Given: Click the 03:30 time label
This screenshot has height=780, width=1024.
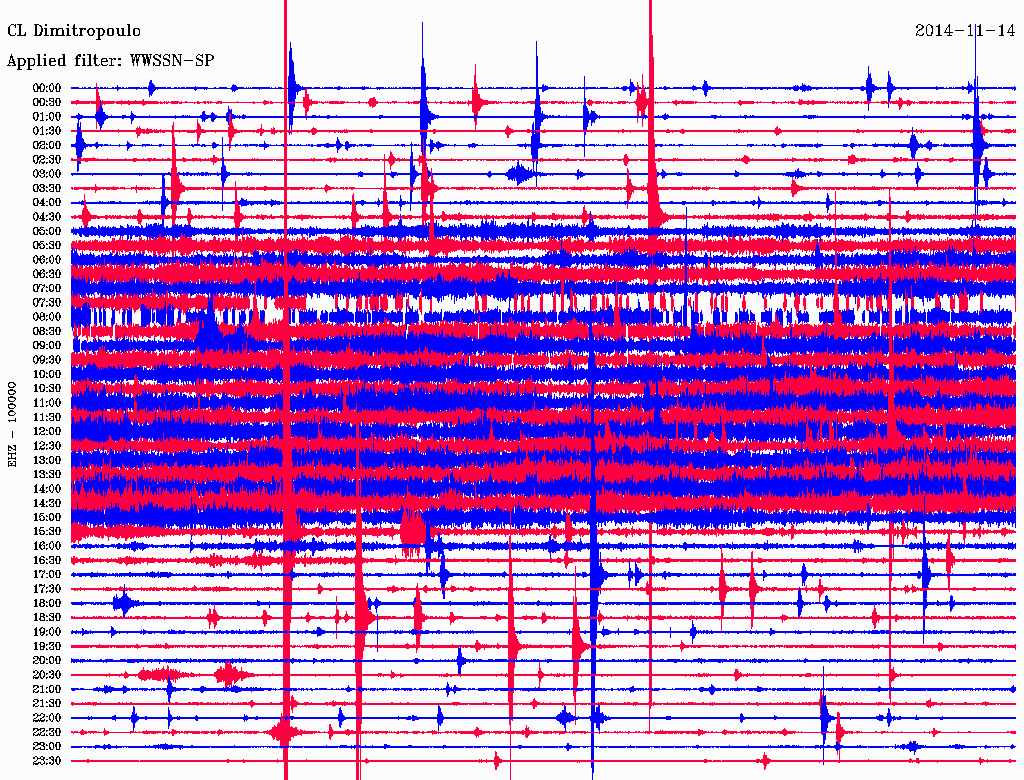Looking at the screenshot, I should point(47,189).
